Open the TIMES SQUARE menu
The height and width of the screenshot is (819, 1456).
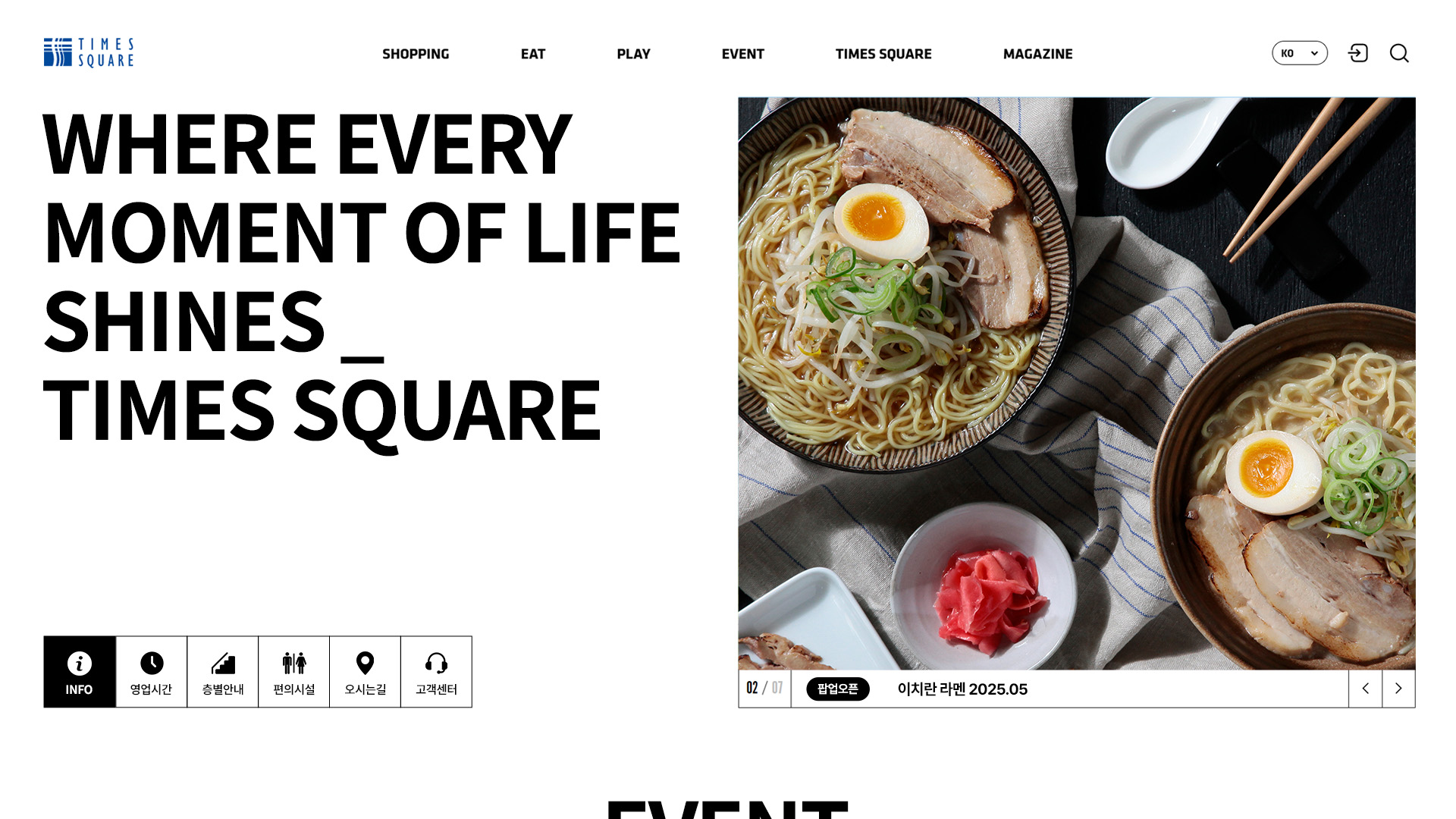883,54
